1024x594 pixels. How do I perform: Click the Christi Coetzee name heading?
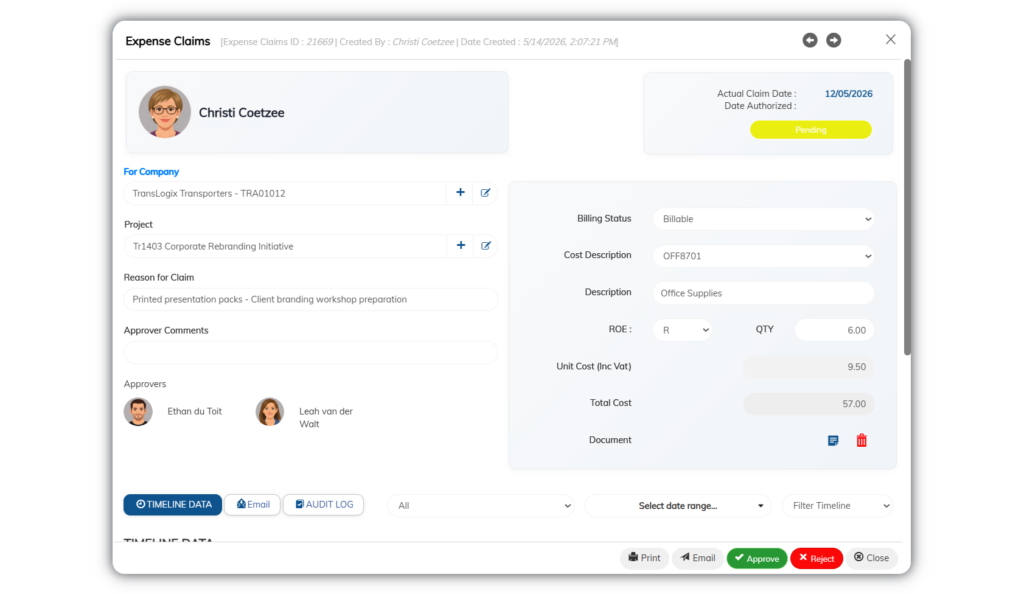(x=242, y=112)
